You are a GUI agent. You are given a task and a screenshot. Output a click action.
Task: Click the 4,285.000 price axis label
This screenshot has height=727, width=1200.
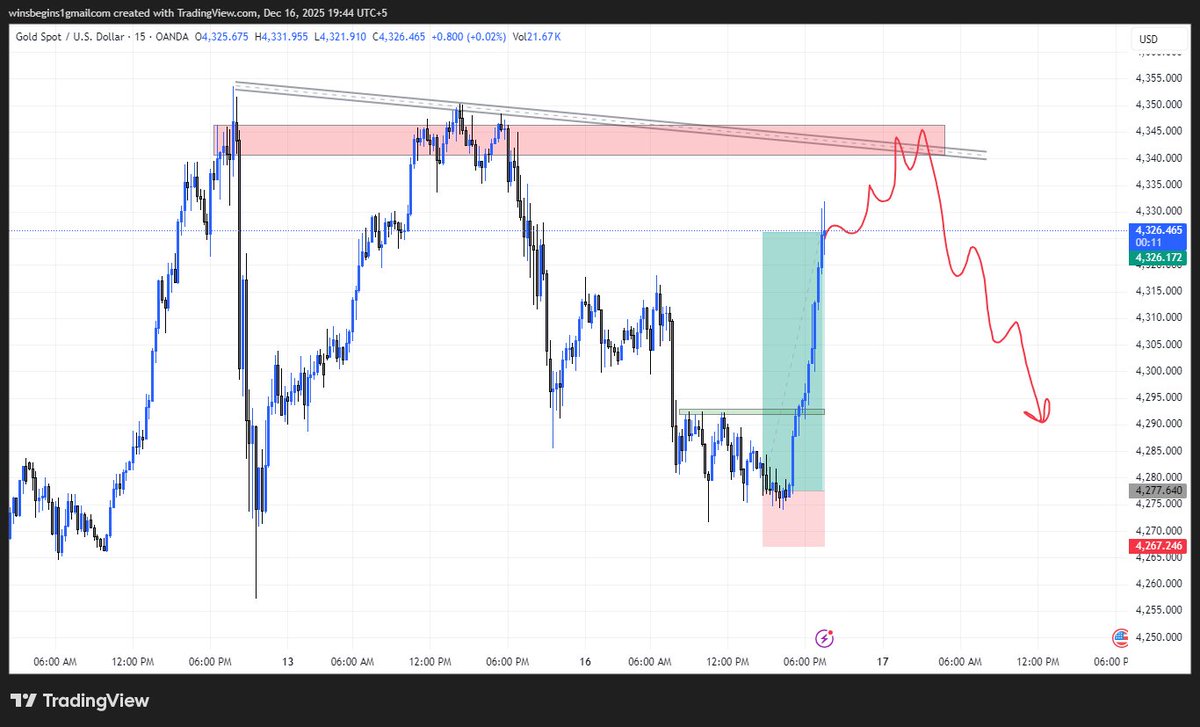coord(1160,451)
